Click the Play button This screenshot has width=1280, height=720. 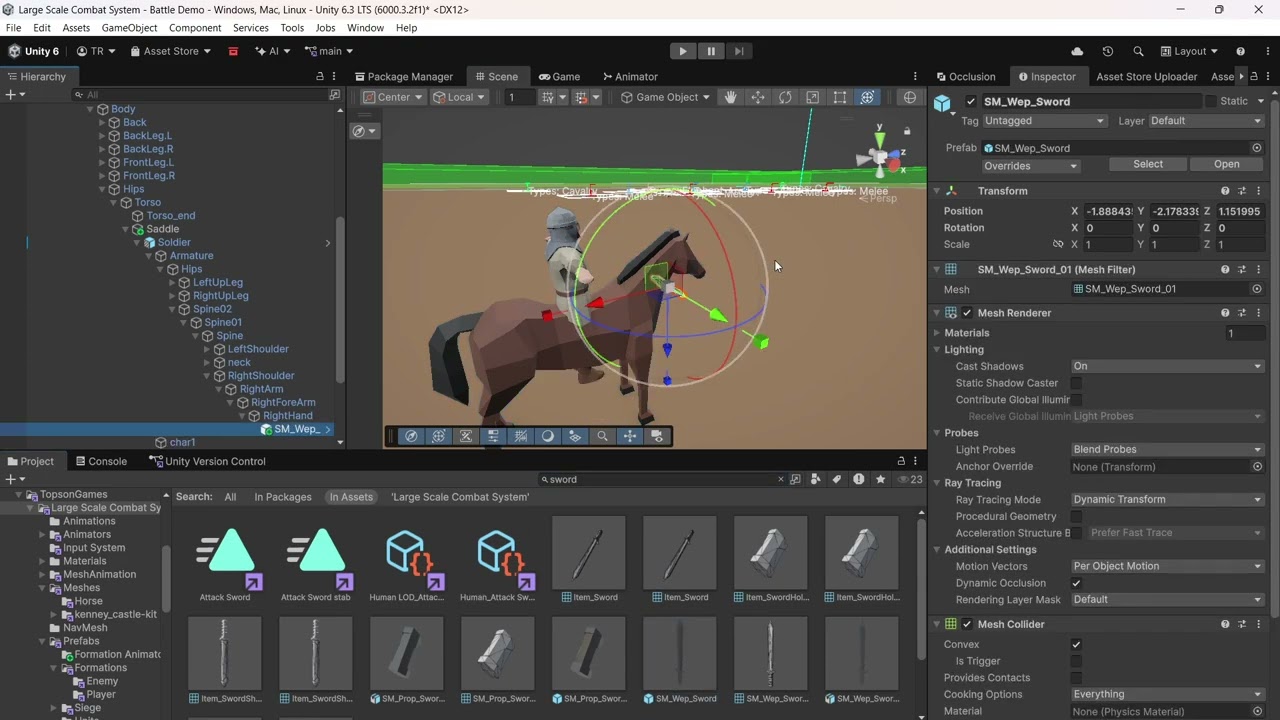(683, 51)
